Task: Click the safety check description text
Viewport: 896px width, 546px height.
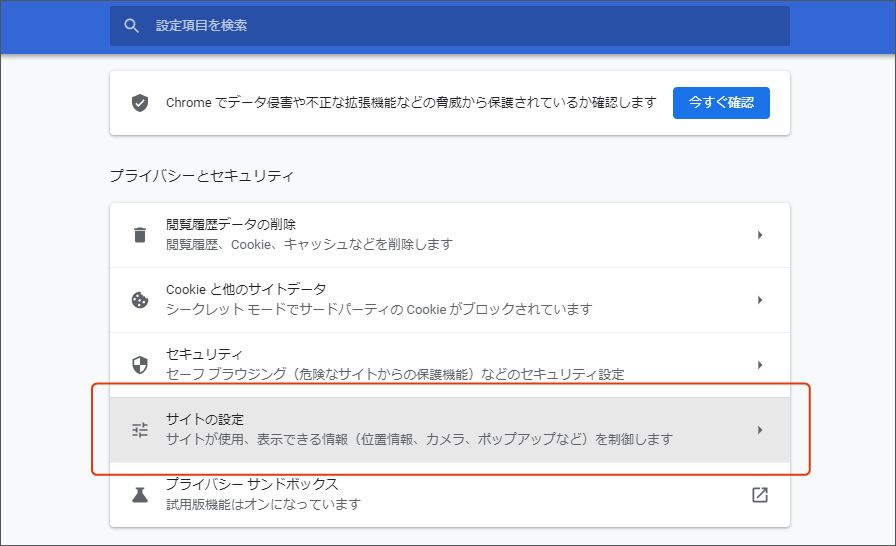Action: tap(411, 103)
